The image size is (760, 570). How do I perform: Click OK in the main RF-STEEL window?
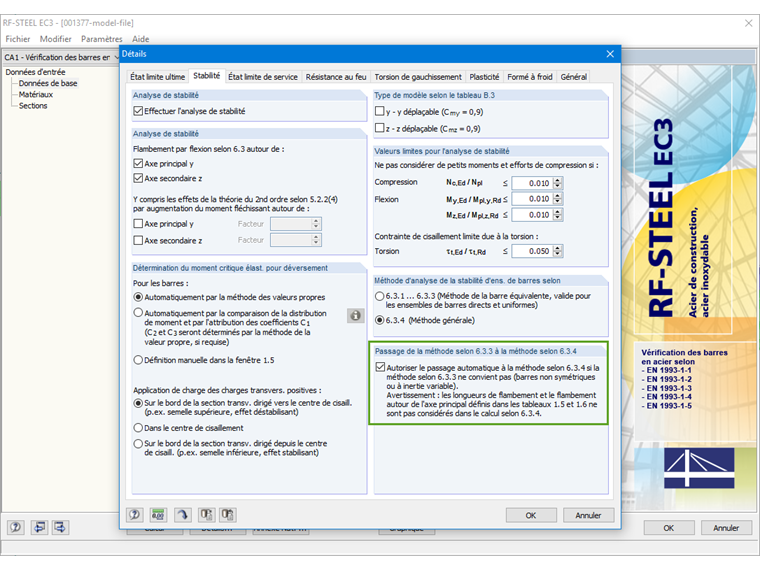(669, 528)
